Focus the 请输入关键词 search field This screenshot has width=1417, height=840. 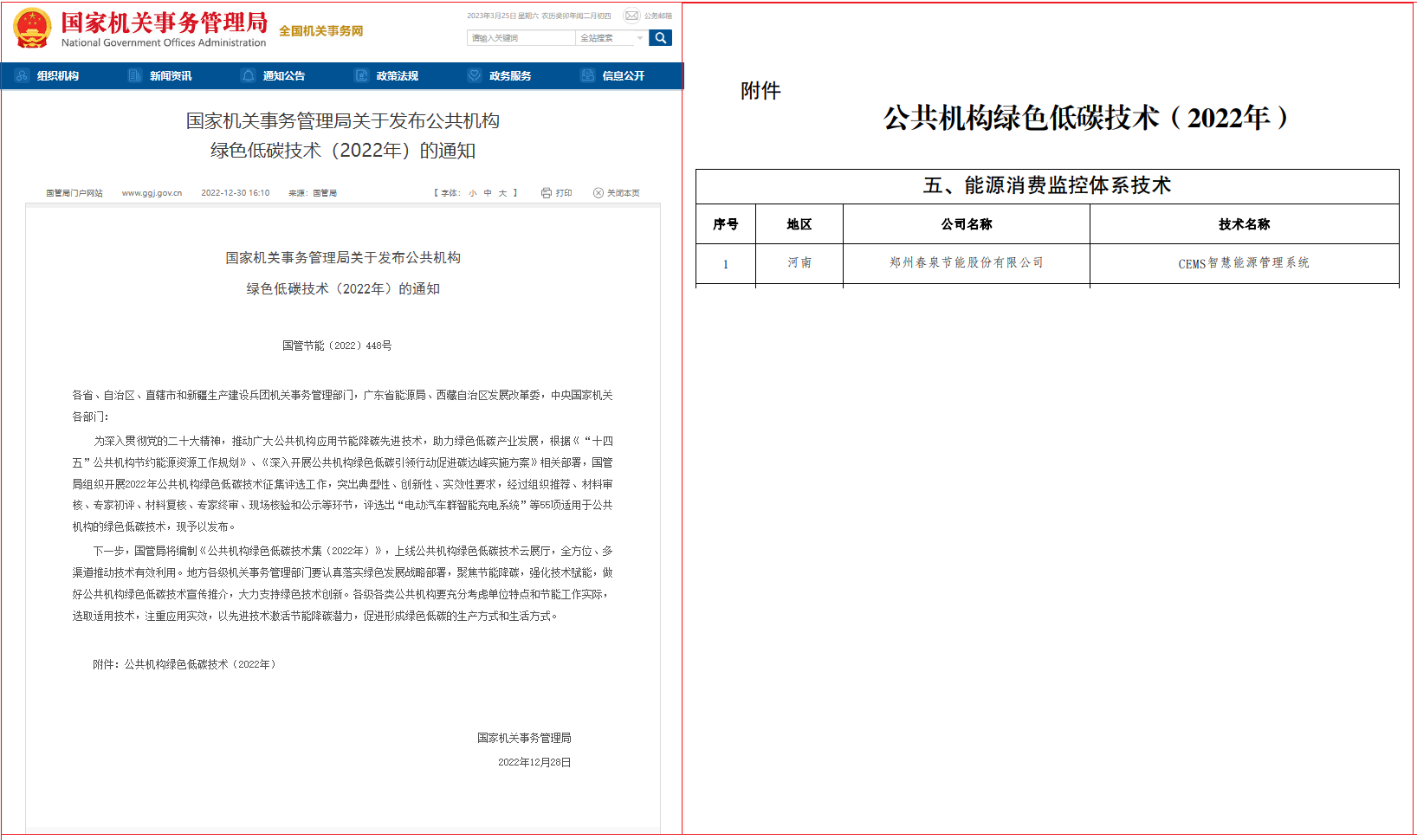click(x=521, y=38)
